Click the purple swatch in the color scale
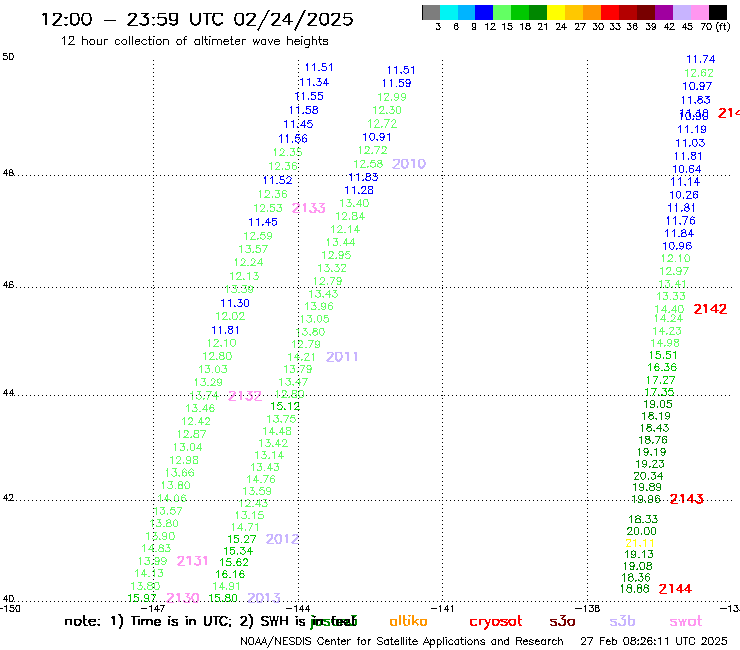Image resolution: width=740 pixels, height=650 pixels. (664, 12)
